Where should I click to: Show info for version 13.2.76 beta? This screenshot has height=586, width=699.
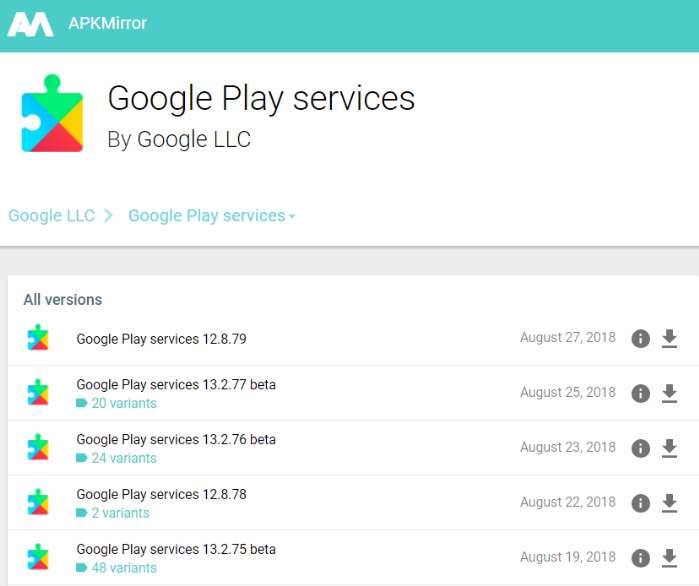point(641,449)
